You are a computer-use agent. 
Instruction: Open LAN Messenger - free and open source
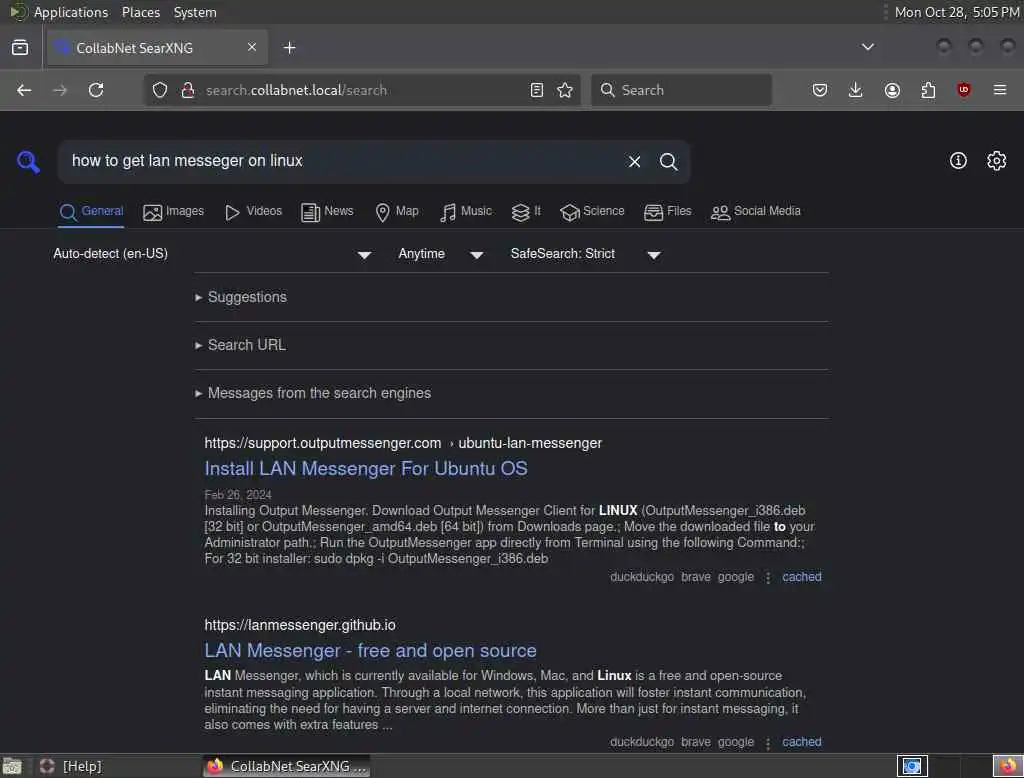370,651
